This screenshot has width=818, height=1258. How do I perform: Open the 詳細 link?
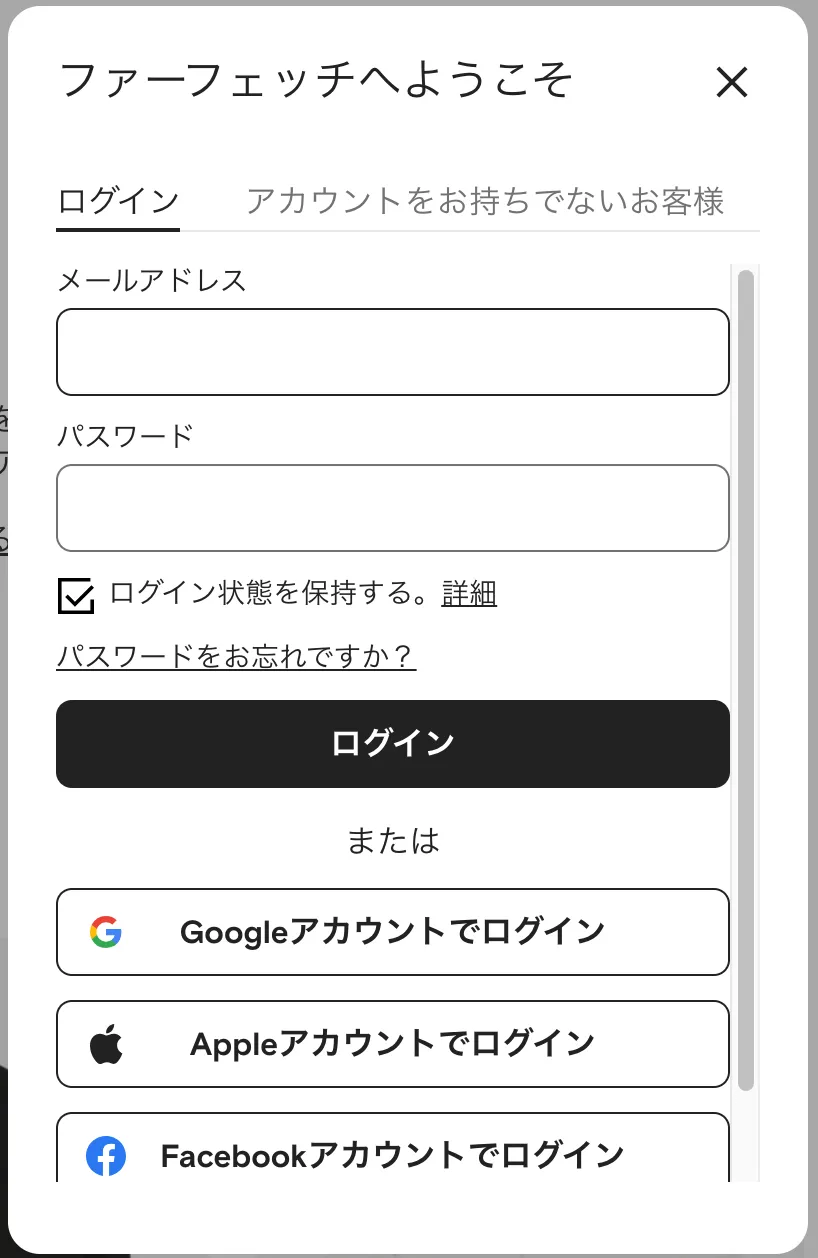[x=469, y=594]
